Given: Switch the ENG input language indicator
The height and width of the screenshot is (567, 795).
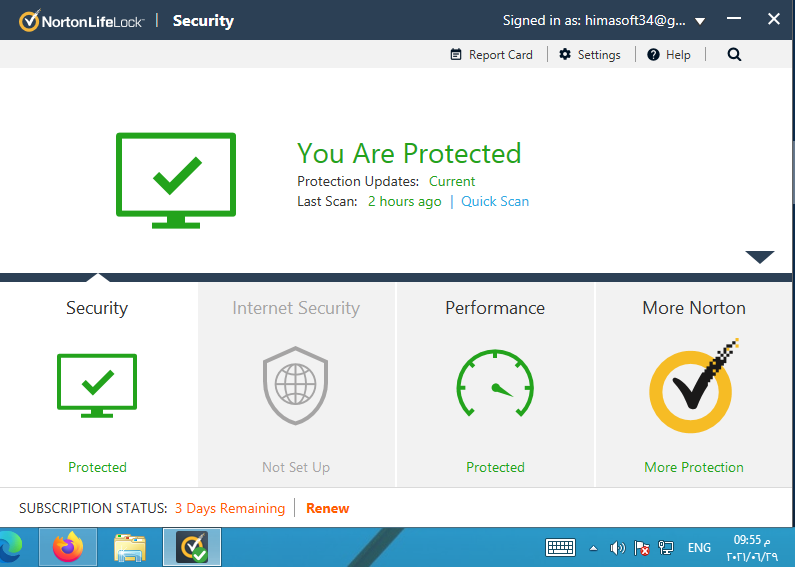Looking at the screenshot, I should point(699,548).
